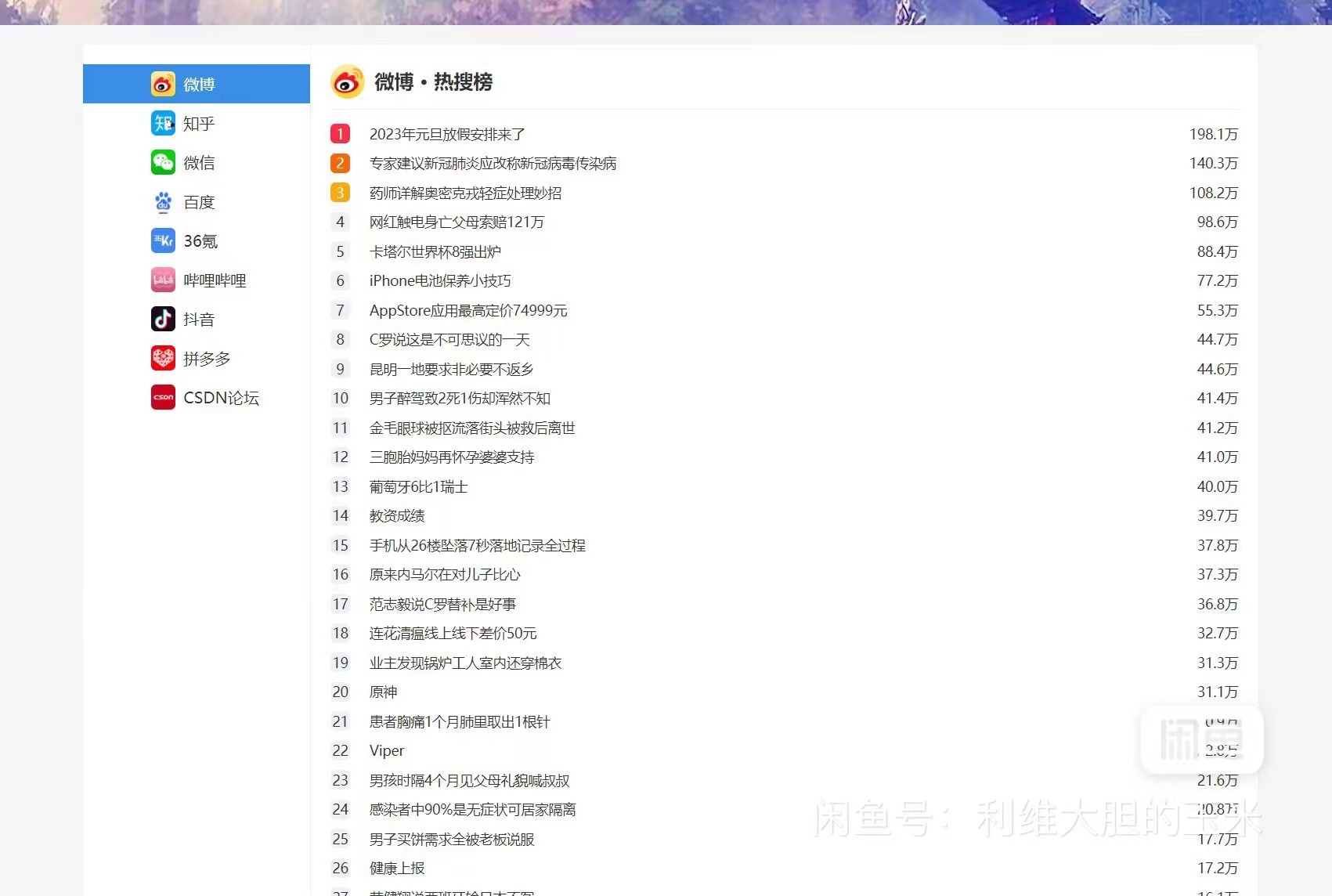This screenshot has width=1332, height=896.
Task: Click the large Weibo logo beside 热搜榜 title
Action: 348,81
